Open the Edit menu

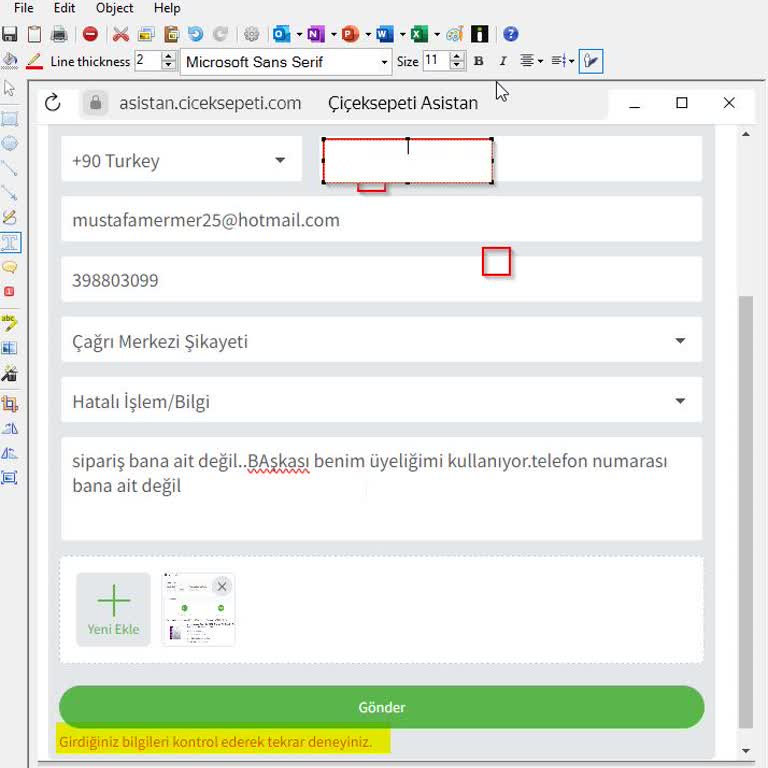(x=64, y=8)
